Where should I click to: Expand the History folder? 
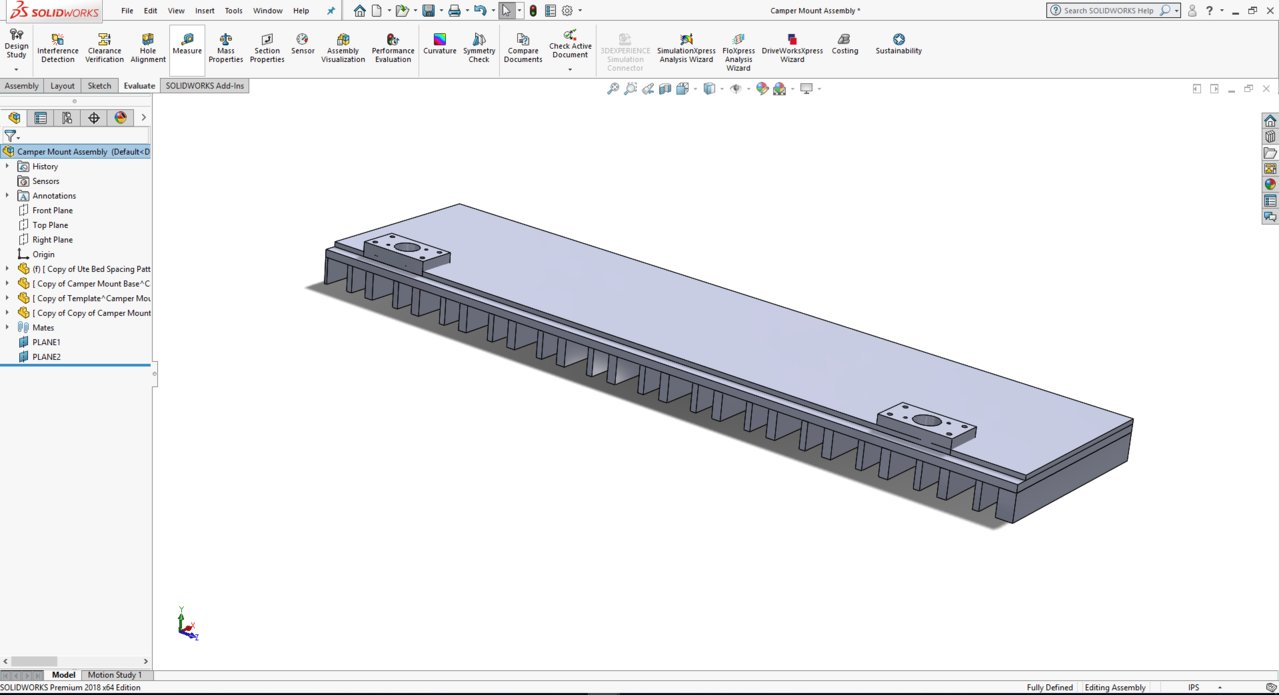coord(7,166)
